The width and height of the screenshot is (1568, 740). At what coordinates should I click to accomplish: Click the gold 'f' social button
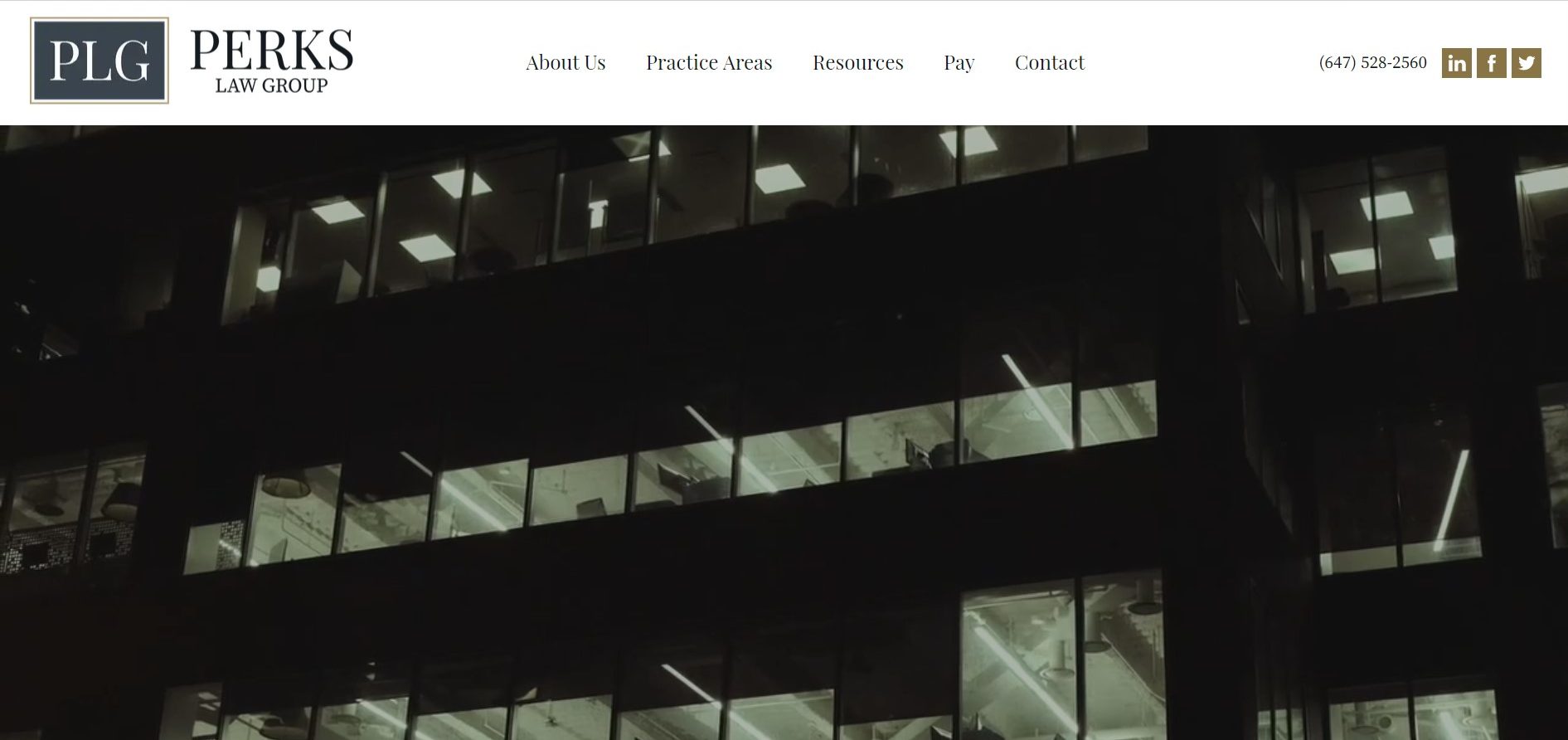pyautogui.click(x=1491, y=63)
